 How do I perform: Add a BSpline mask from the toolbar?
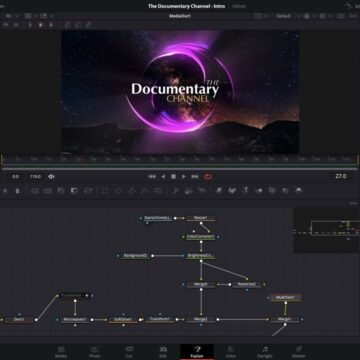[x=145, y=191]
